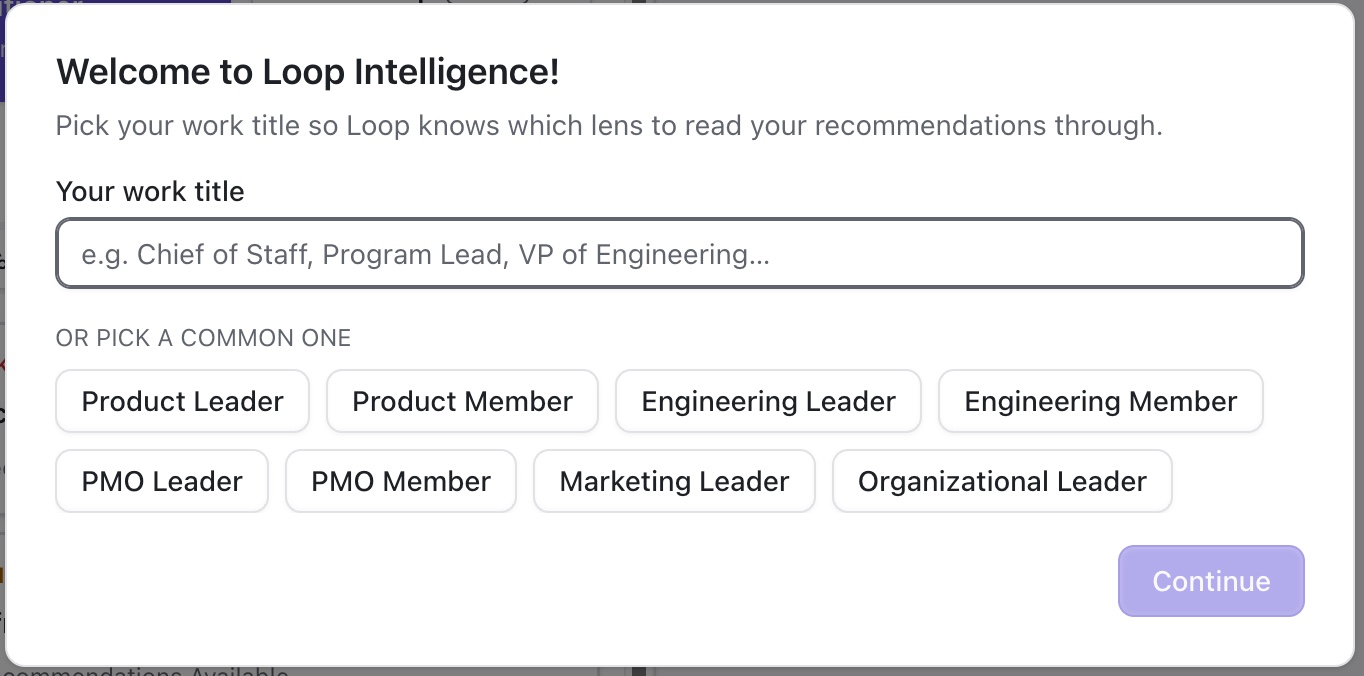Select the Marketing Leader chip
This screenshot has height=676, width=1364.
(x=674, y=481)
